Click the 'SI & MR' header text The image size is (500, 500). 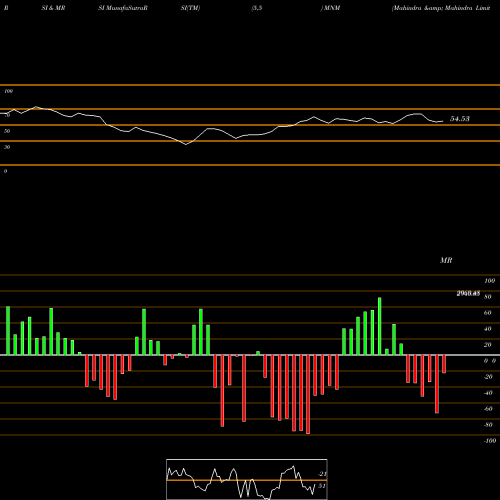point(53,8)
